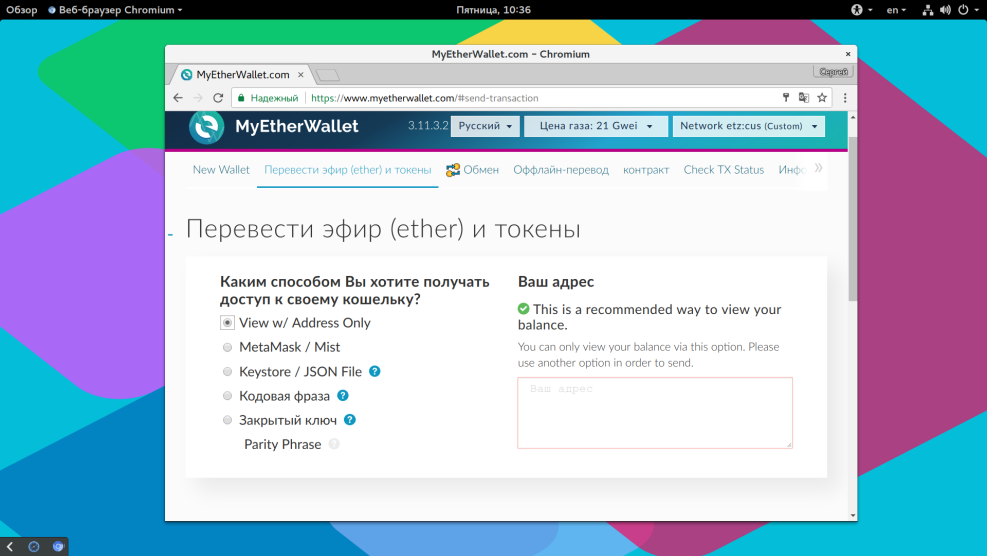Show help for Parity Phrase
Viewport: 987px width, 556px height.
tap(334, 444)
